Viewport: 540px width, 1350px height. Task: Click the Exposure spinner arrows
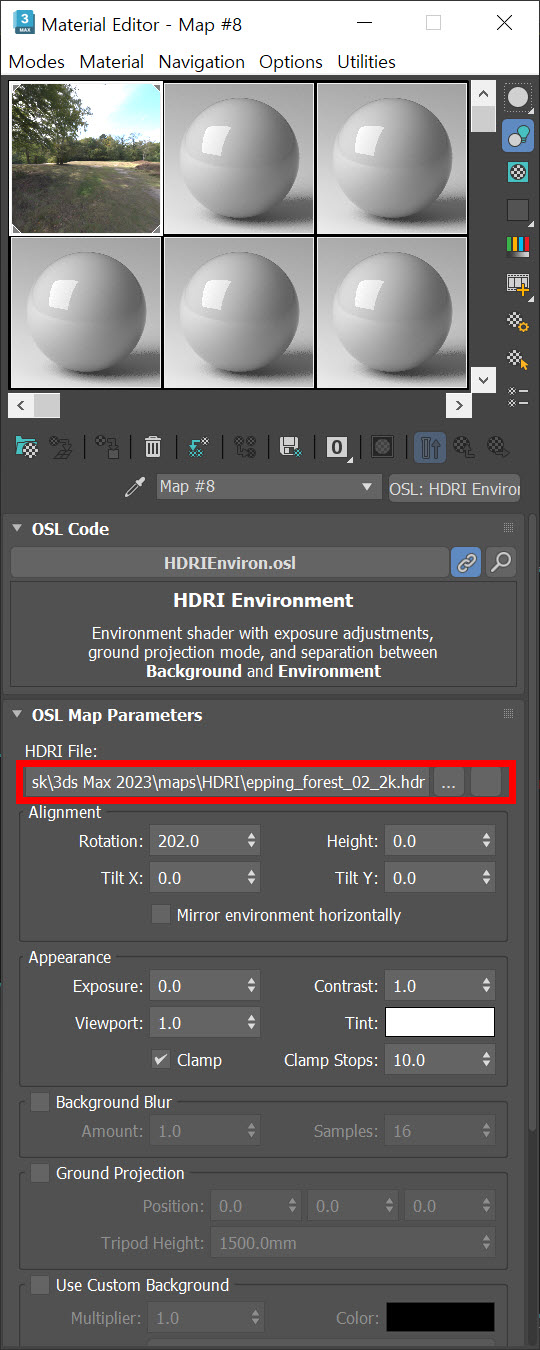[x=251, y=986]
